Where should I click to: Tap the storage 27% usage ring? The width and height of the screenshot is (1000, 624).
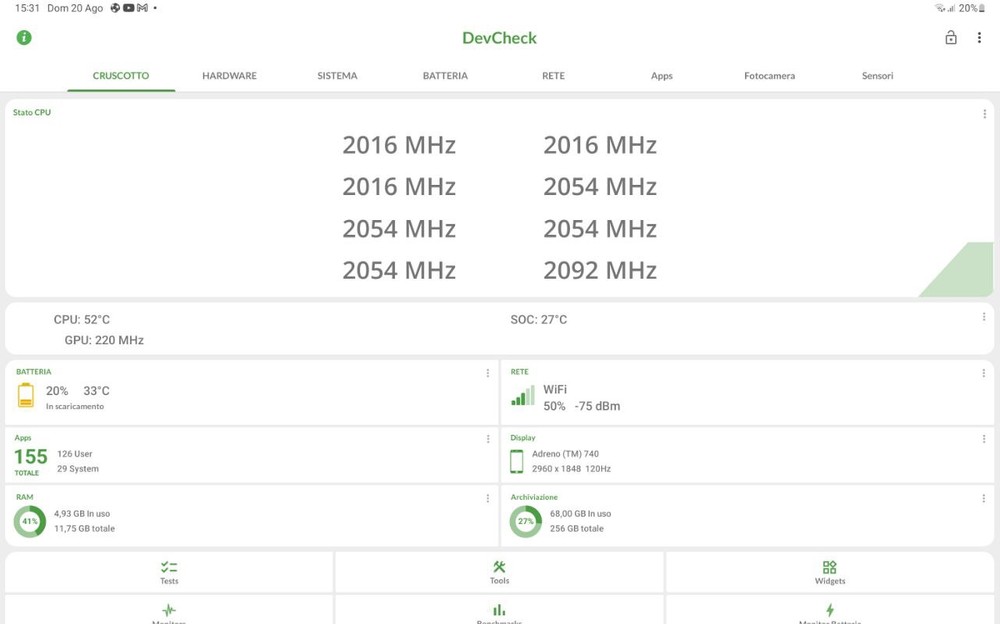pos(526,521)
